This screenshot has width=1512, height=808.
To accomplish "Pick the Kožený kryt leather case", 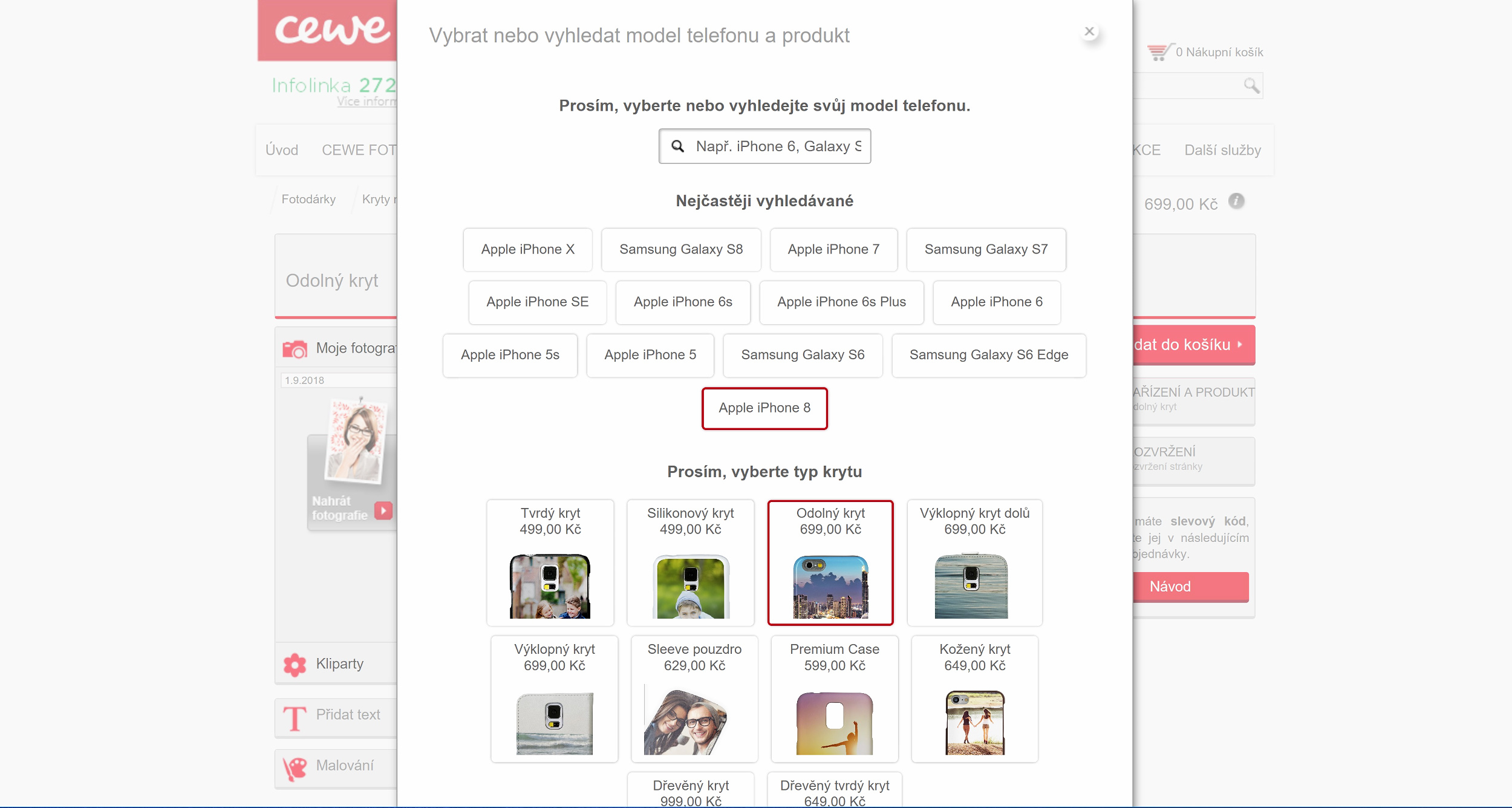I will click(x=974, y=699).
